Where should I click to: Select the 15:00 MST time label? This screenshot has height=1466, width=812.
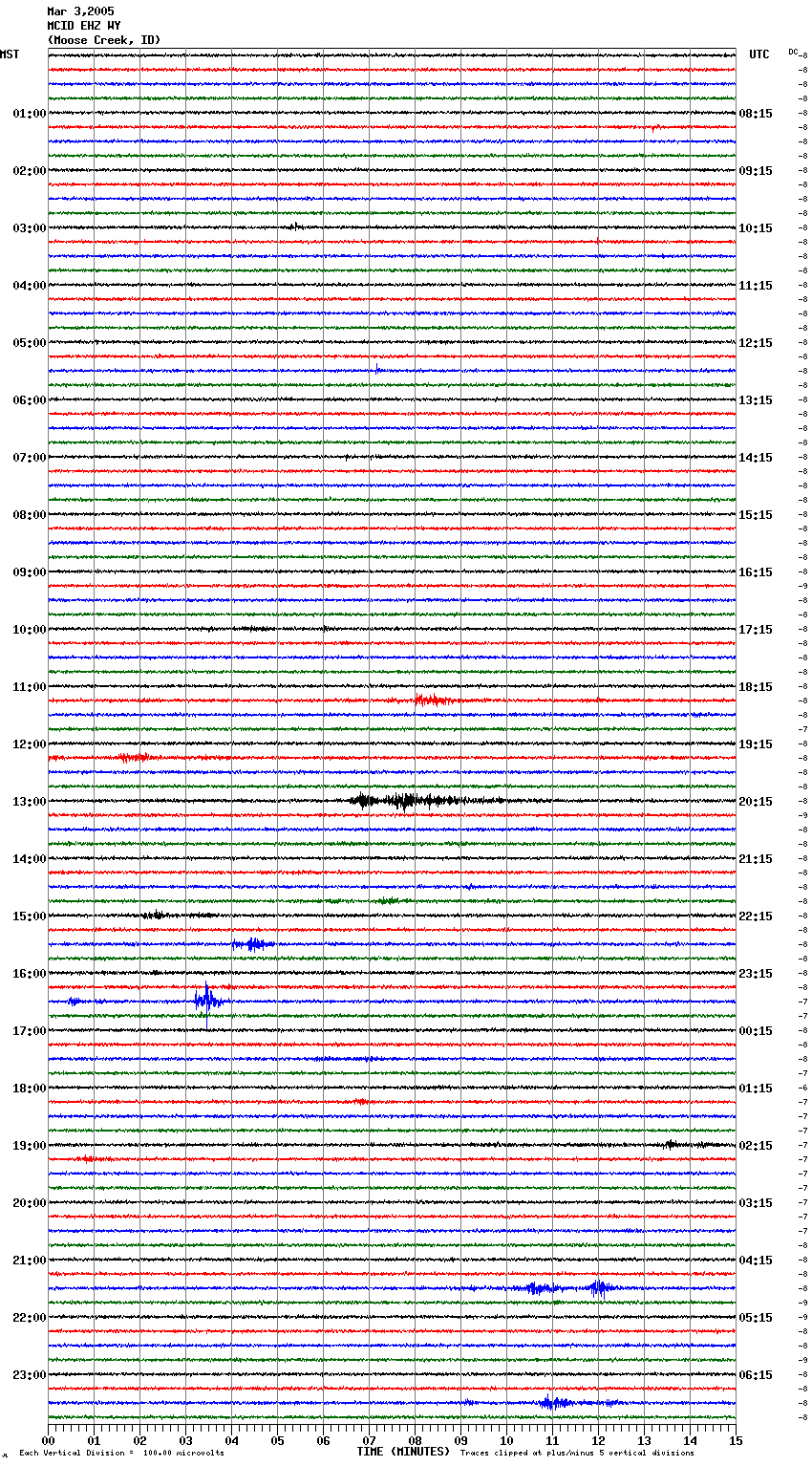(x=30, y=916)
